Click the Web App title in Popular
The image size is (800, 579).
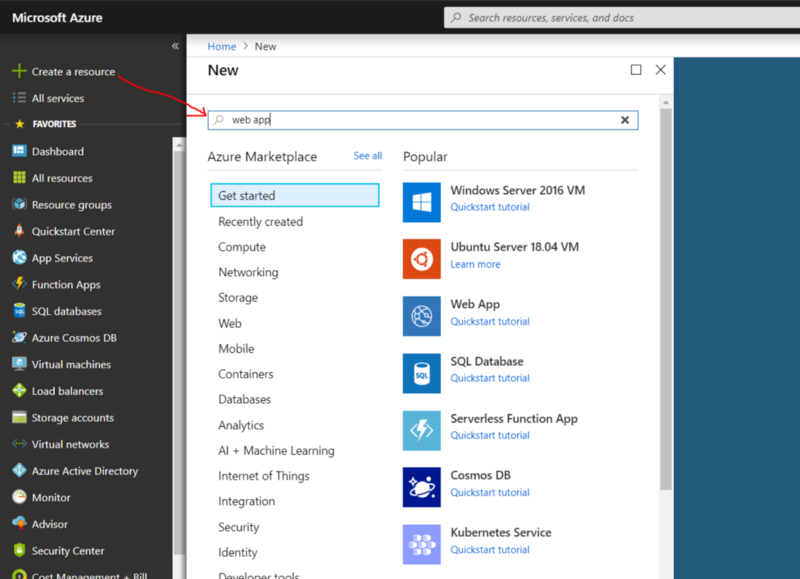475,304
